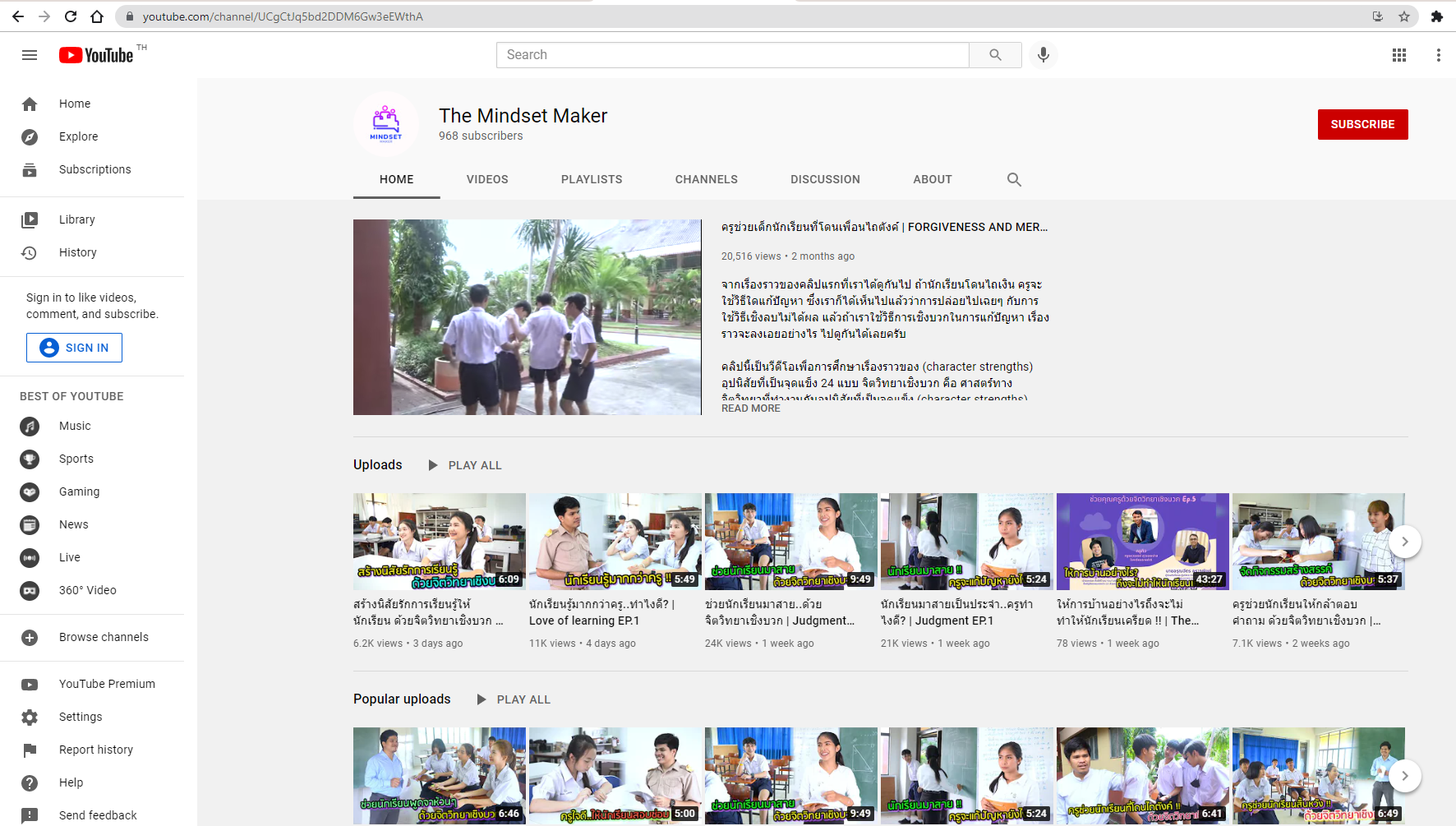Screen dimensions: 1456x826
Task: Click the SIGN IN button
Action: (74, 348)
